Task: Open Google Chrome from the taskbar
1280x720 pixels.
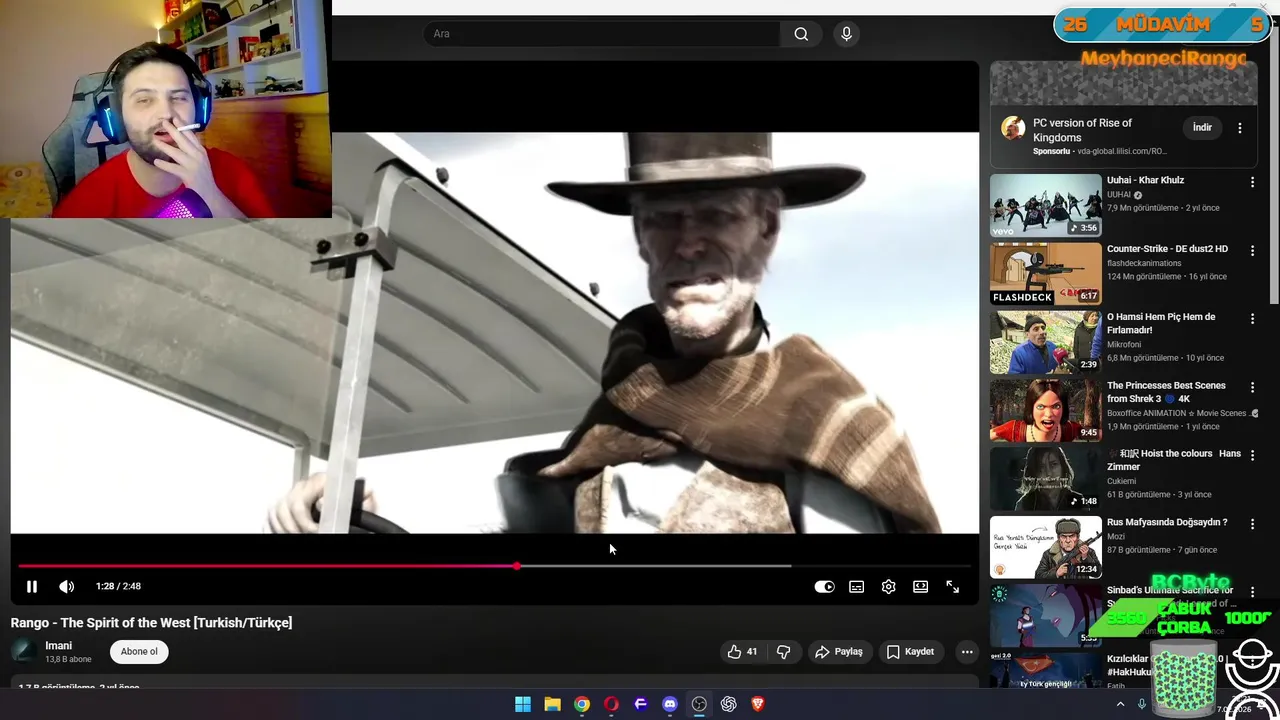Action: tap(582, 704)
